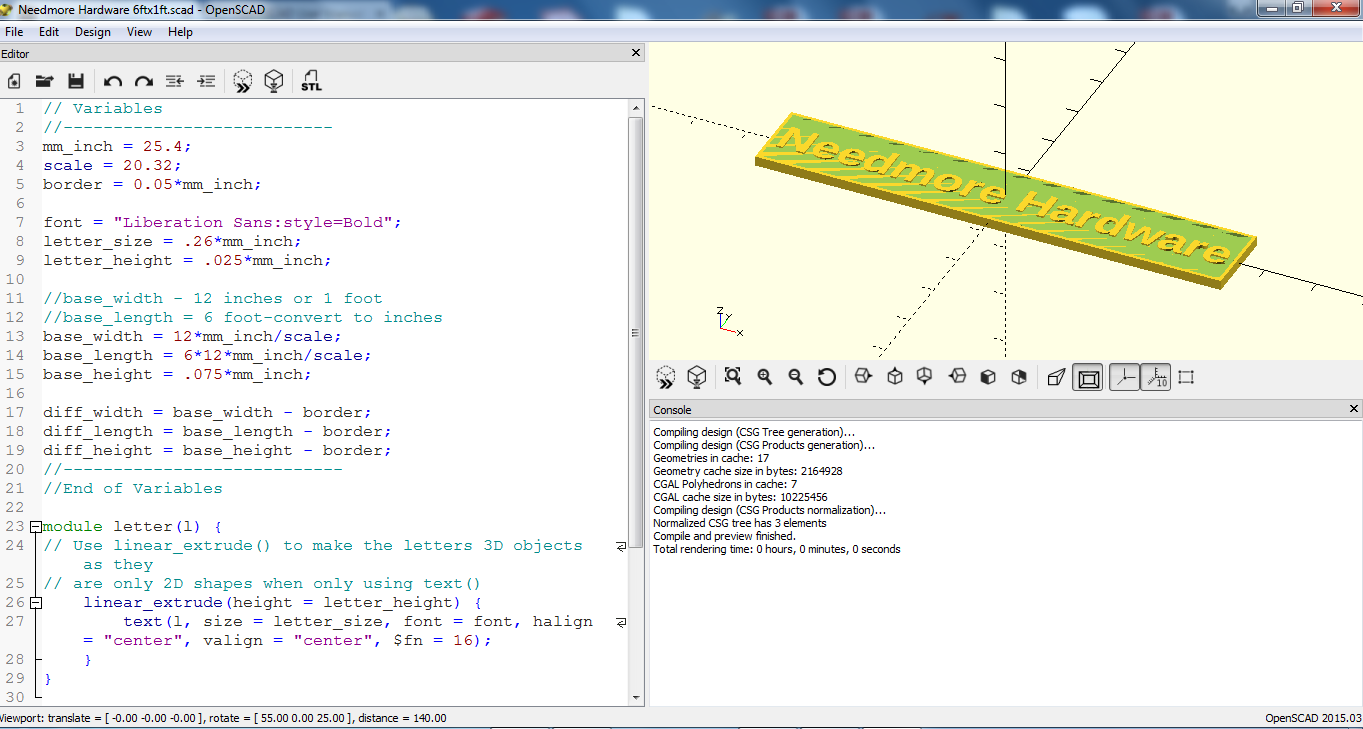The image size is (1363, 729).
Task: Render the design from editor toolbar
Action: tap(274, 81)
